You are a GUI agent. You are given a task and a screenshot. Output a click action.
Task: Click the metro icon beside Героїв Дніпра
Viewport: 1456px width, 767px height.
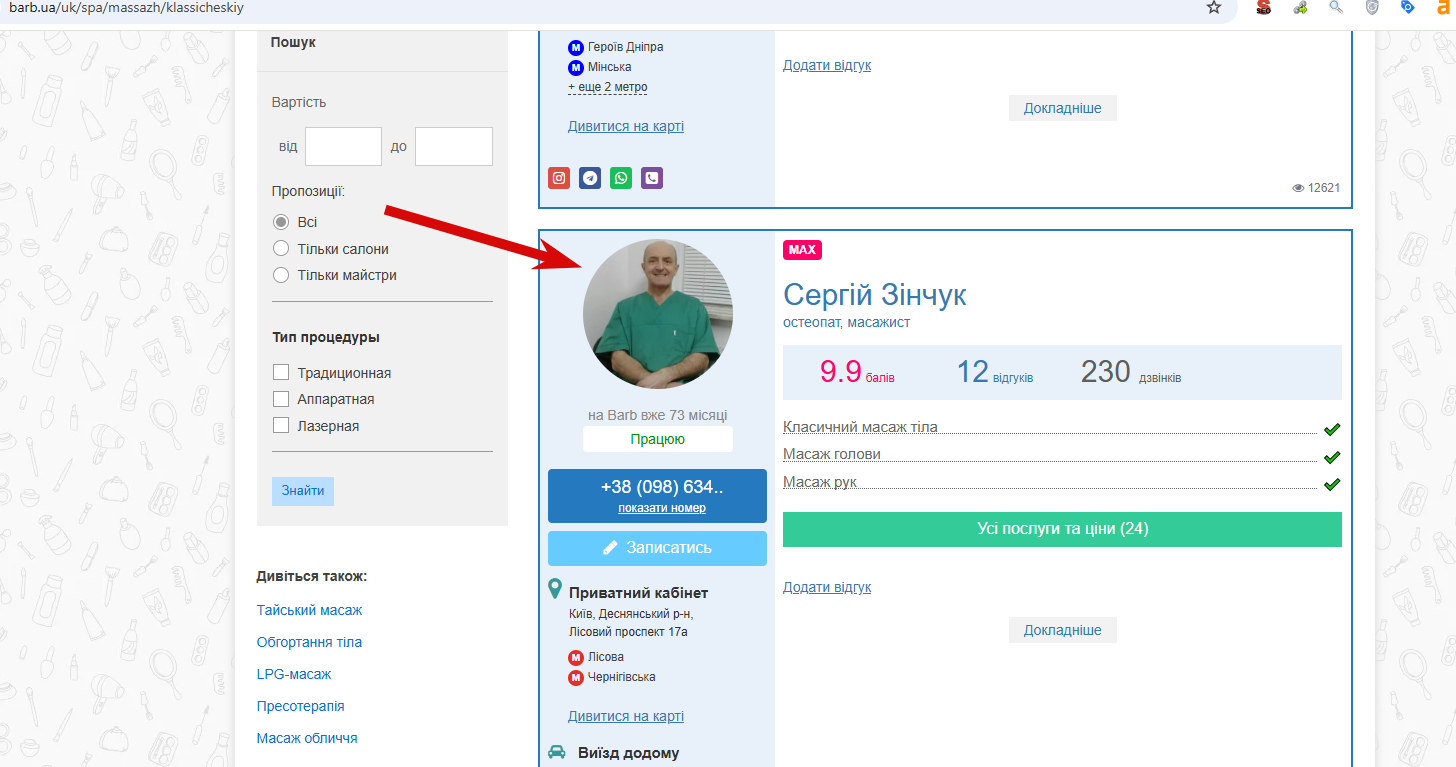(x=576, y=48)
